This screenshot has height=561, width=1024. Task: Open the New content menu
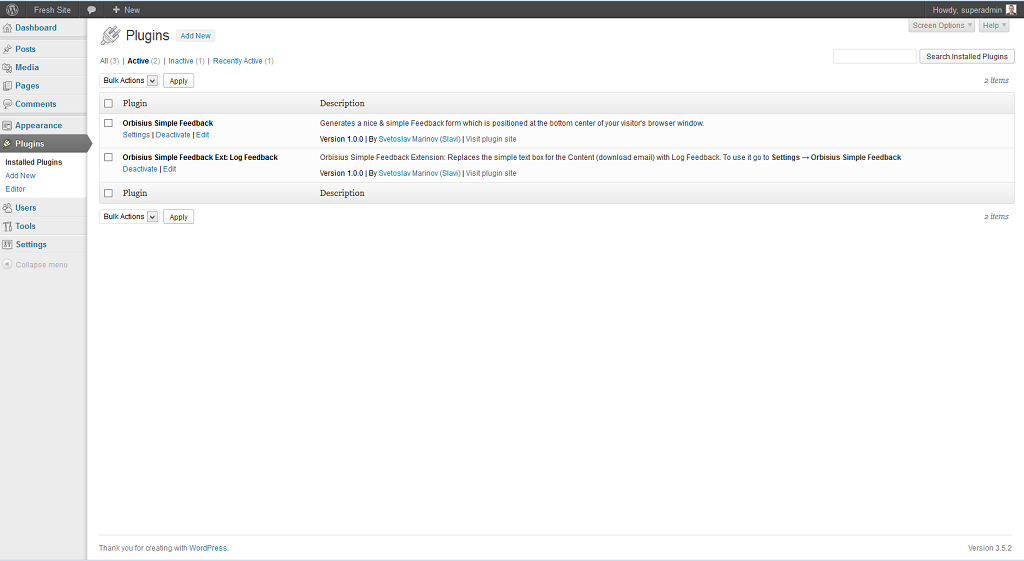[x=126, y=10]
